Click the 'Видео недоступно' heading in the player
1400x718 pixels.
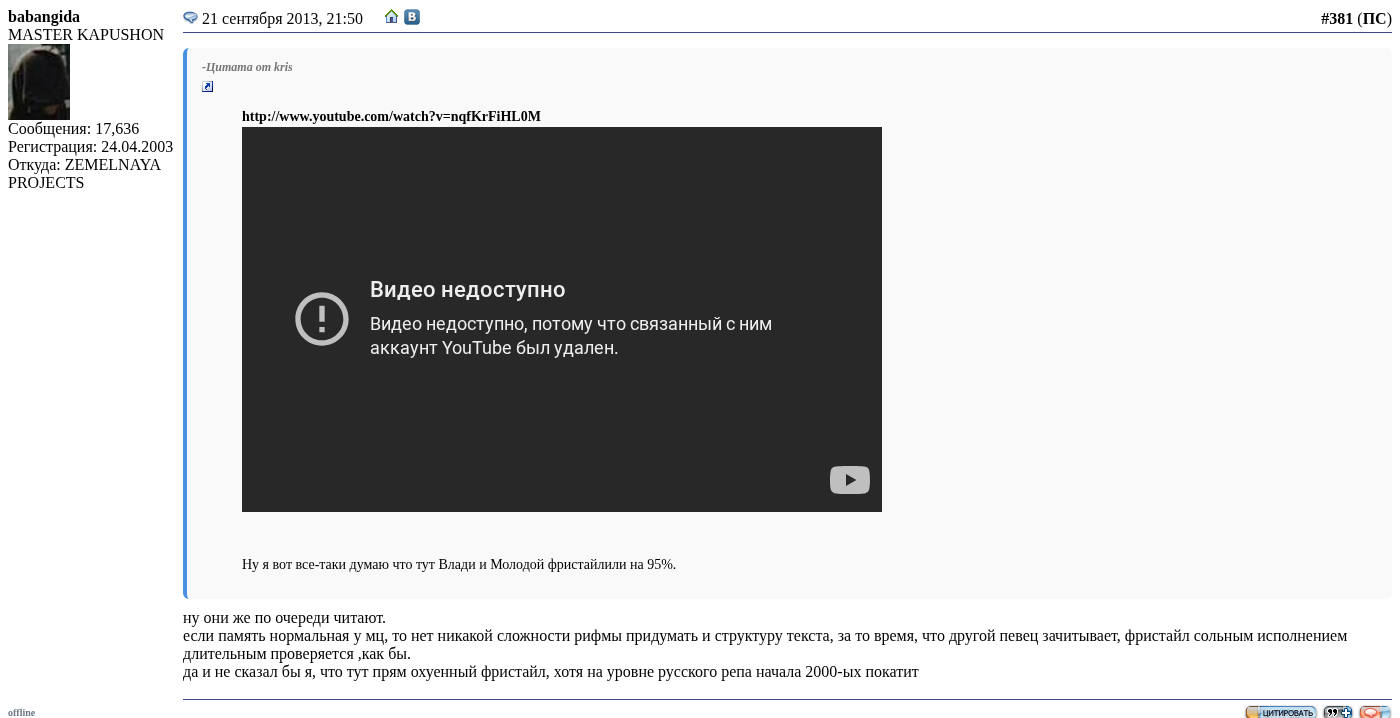[467, 290]
